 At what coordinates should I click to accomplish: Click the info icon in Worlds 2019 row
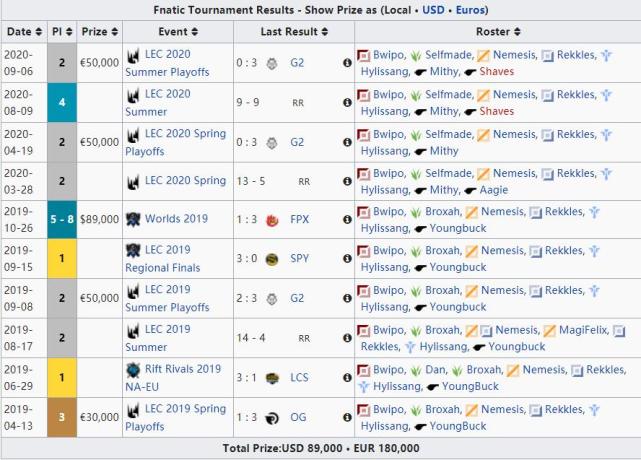pyautogui.click(x=347, y=220)
